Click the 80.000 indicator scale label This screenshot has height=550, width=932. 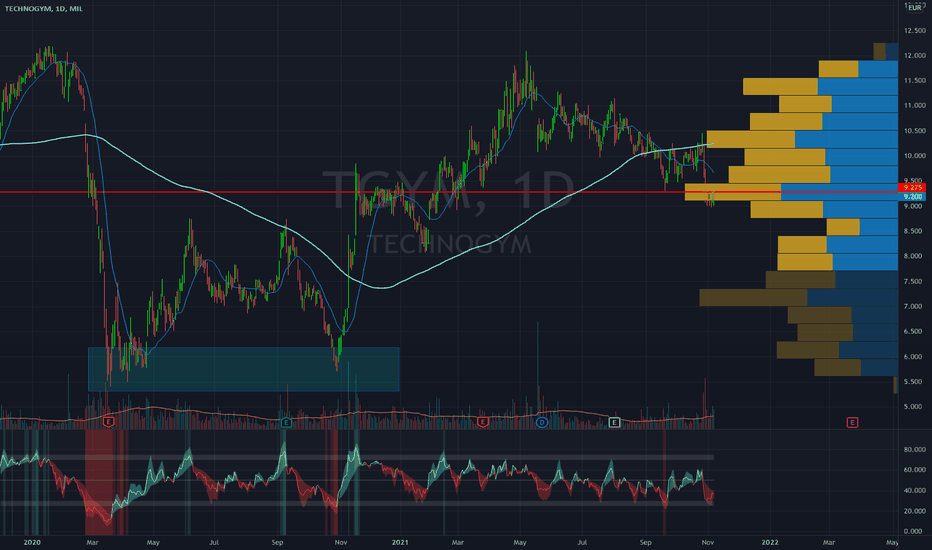tap(914, 450)
